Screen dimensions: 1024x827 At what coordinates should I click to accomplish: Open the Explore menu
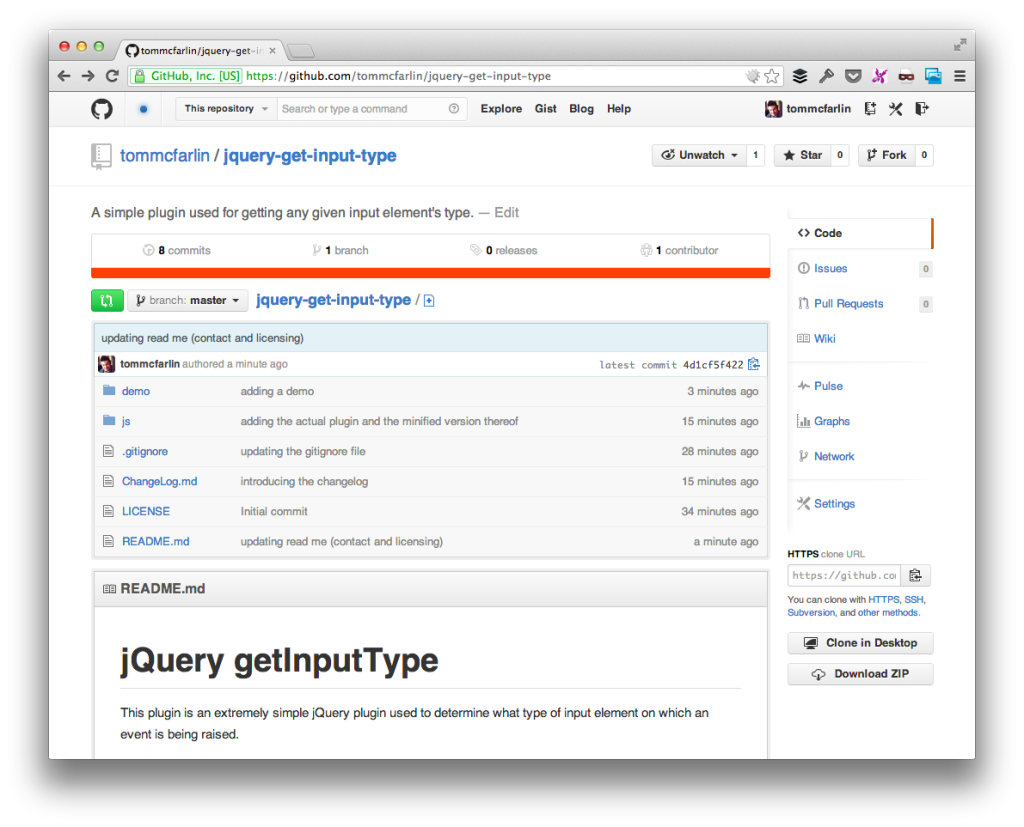point(501,108)
